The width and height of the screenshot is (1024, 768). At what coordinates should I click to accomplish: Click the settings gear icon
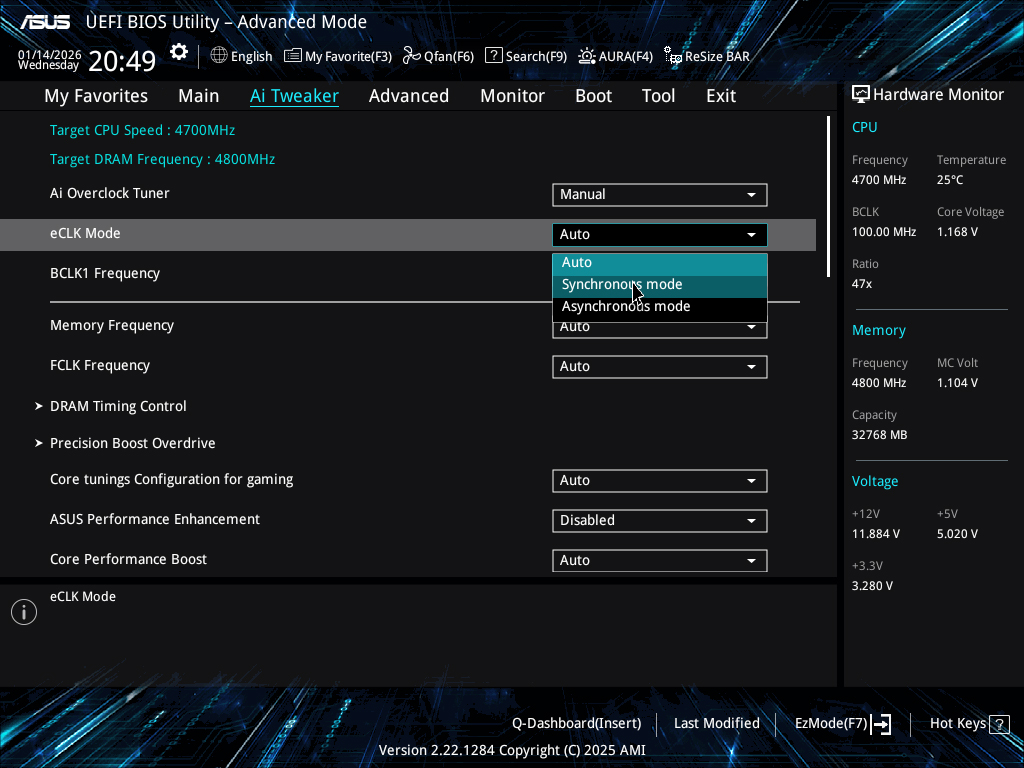pyautogui.click(x=179, y=53)
